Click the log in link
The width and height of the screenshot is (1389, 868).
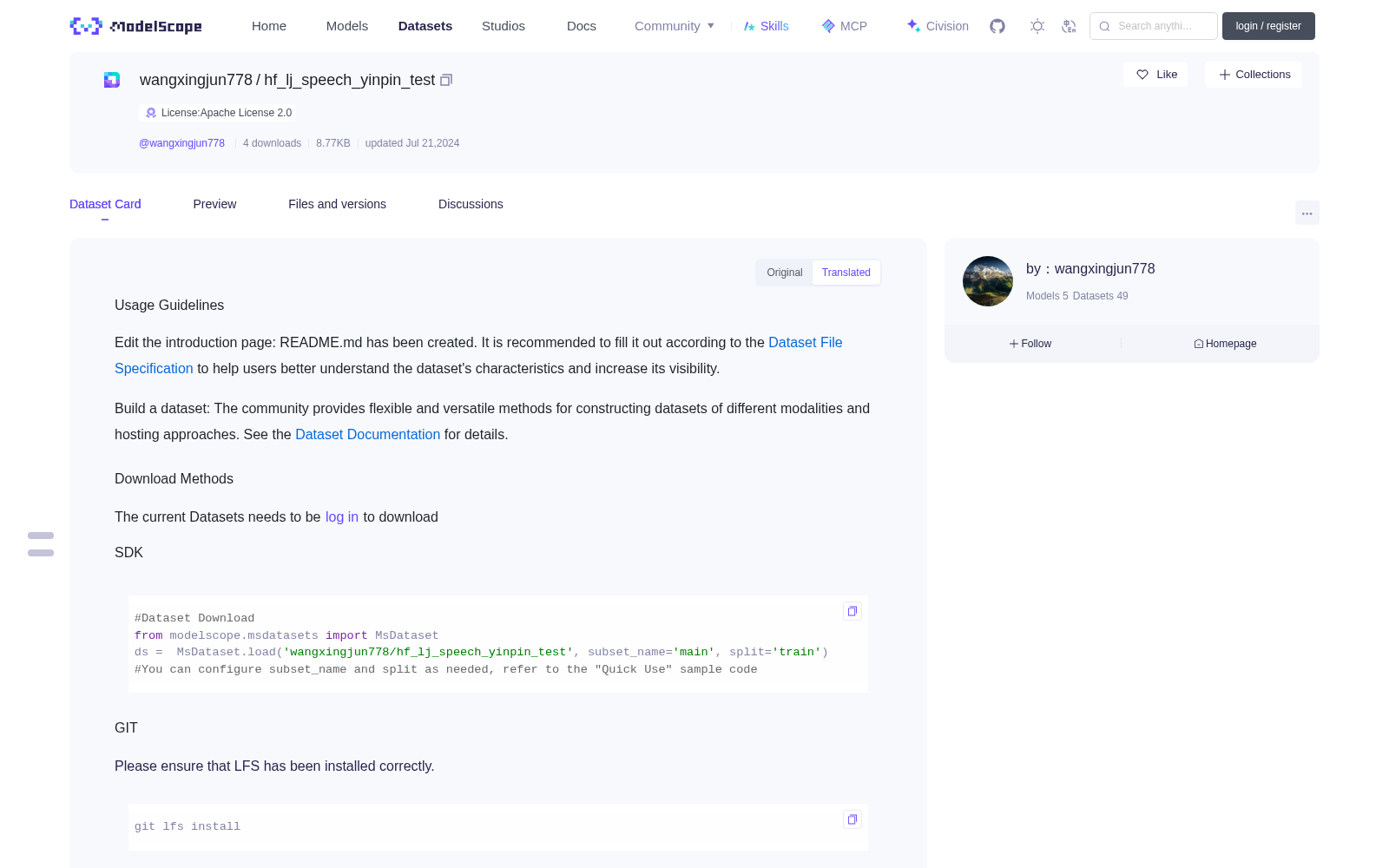coord(342,517)
